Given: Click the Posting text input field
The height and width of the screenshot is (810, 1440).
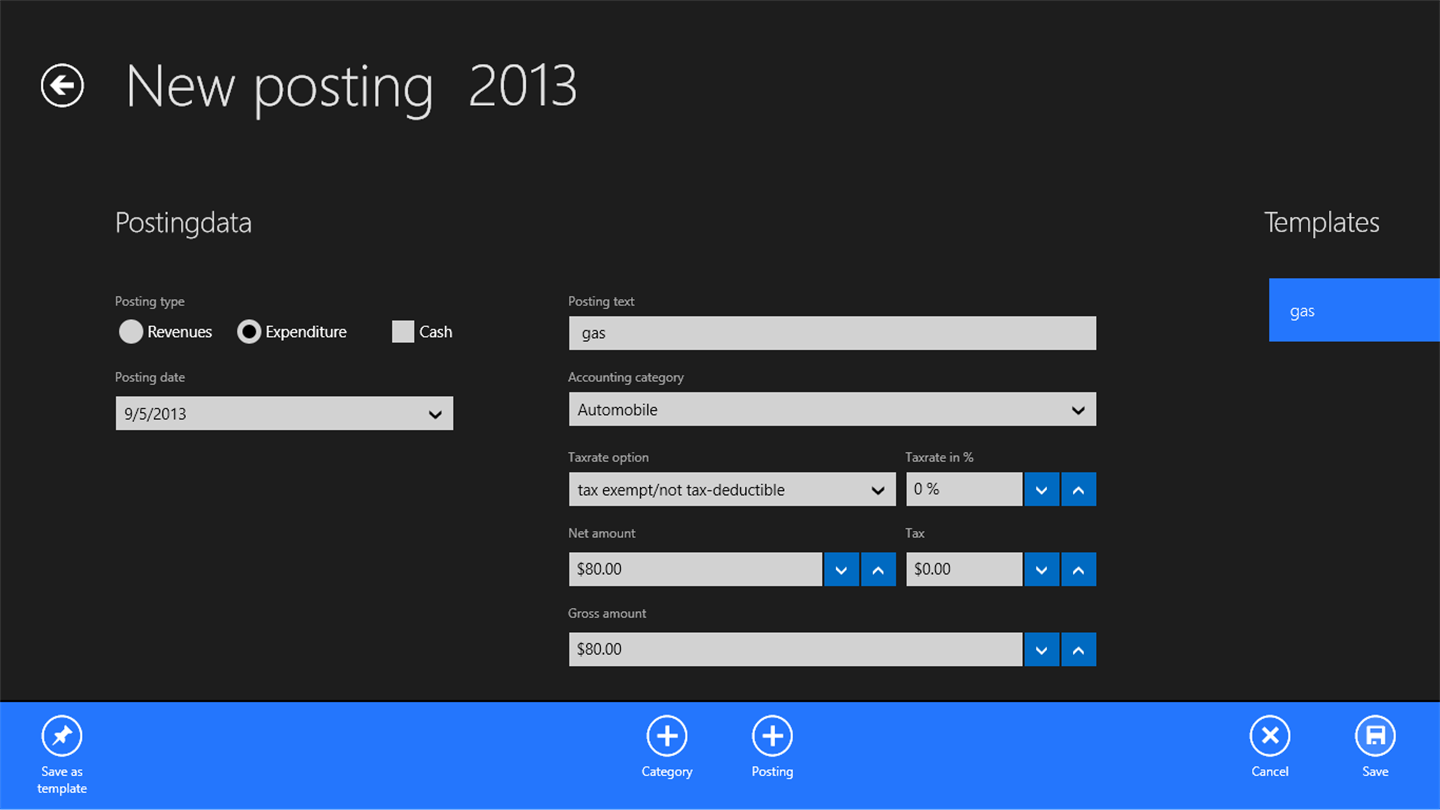Looking at the screenshot, I should [x=832, y=333].
